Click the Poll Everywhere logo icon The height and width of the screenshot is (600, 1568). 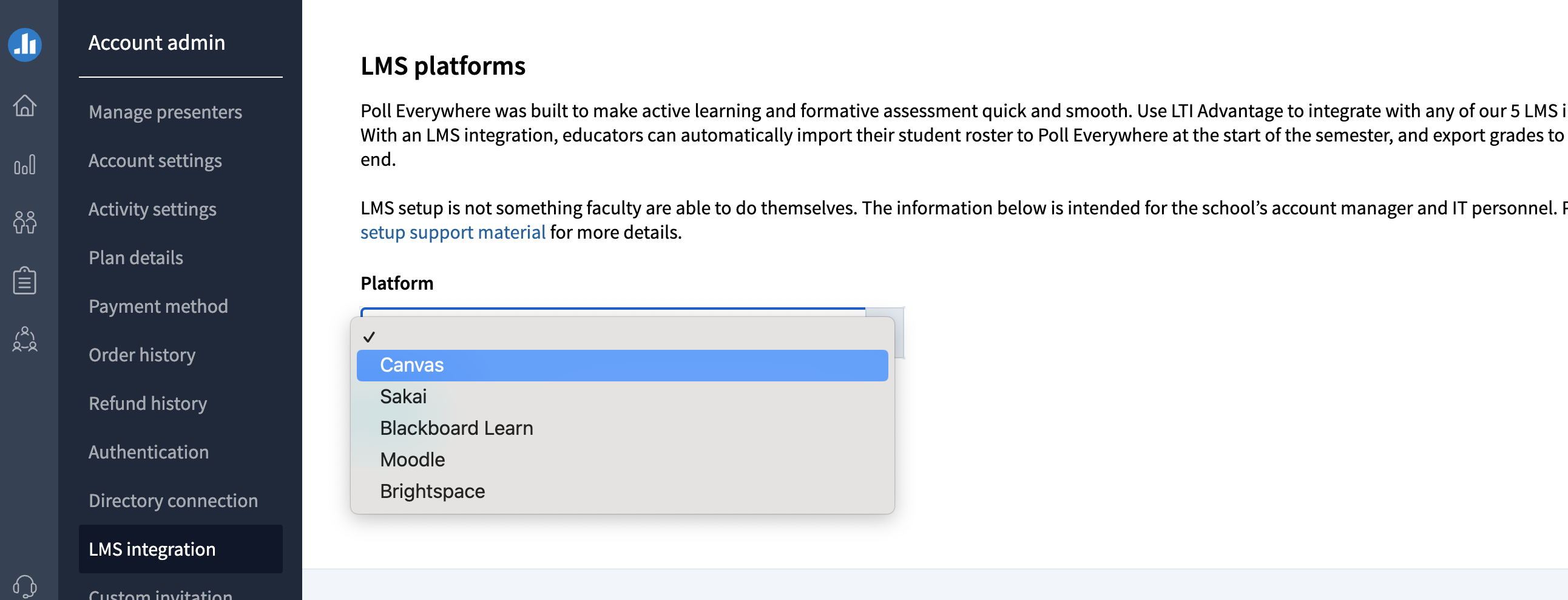point(25,44)
